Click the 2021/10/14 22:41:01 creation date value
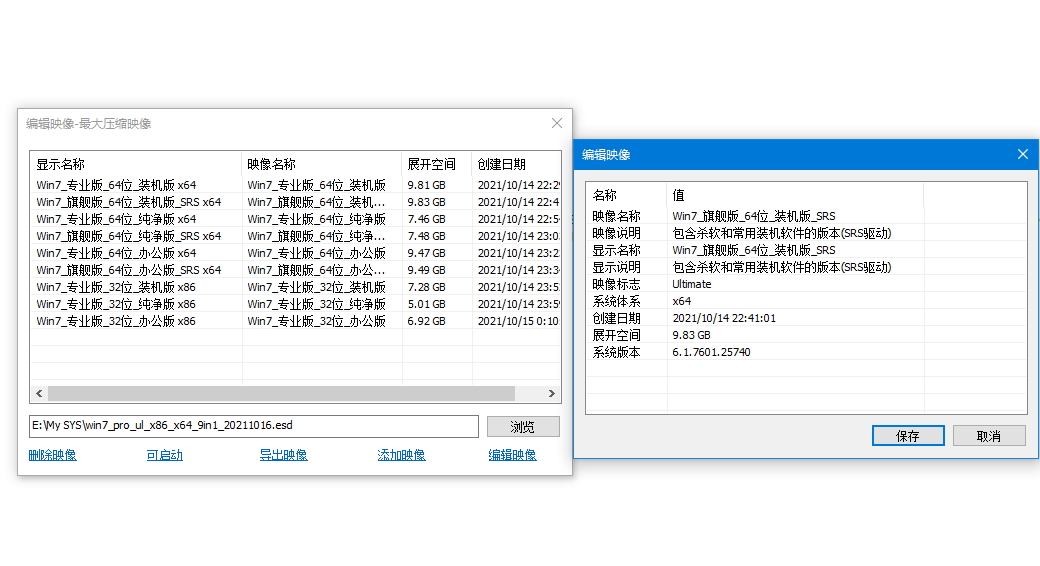Viewport: 1040px width, 566px height. pos(724,318)
